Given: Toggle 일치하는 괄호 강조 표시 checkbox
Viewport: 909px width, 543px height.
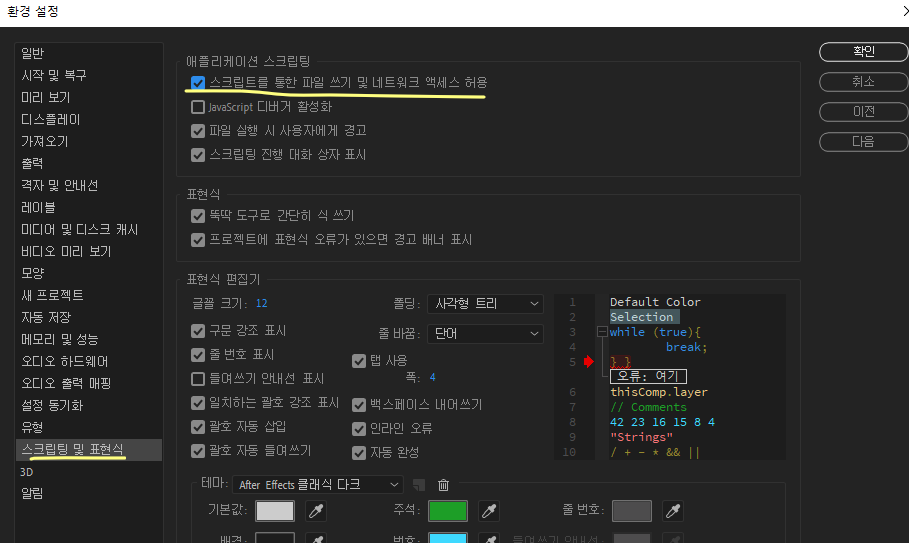Looking at the screenshot, I should [198, 403].
